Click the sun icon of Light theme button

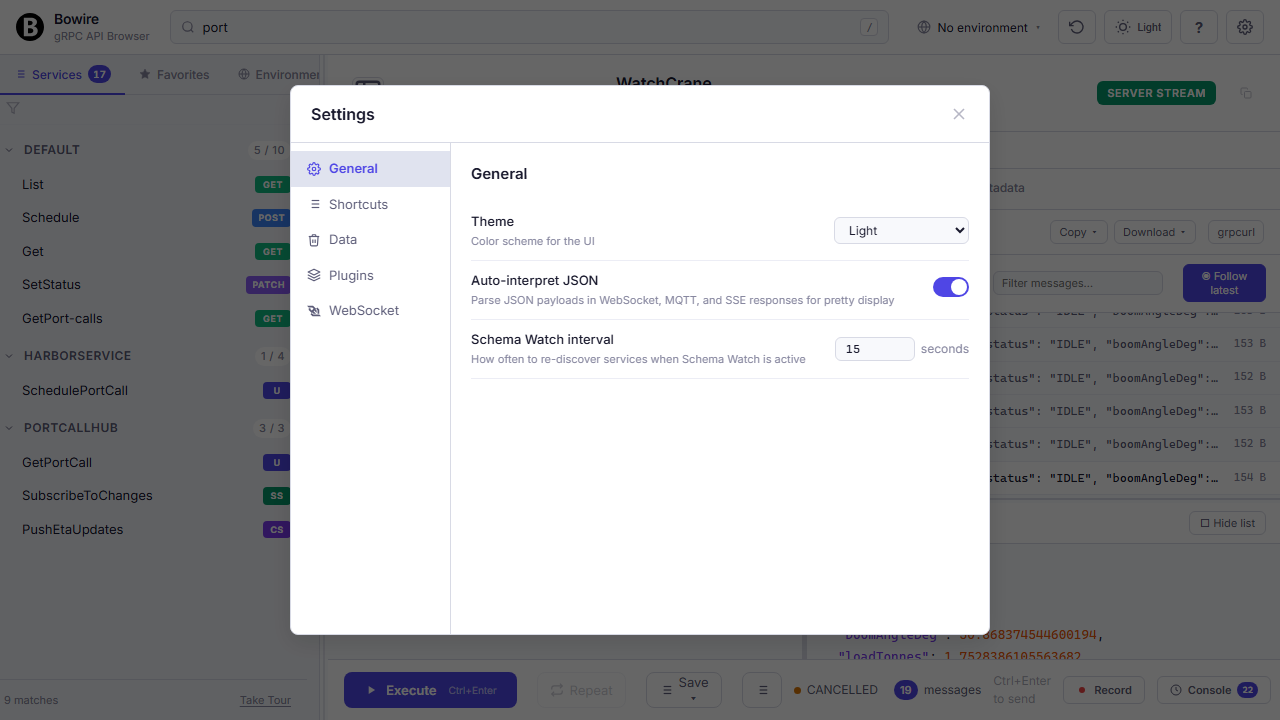tap(1124, 27)
